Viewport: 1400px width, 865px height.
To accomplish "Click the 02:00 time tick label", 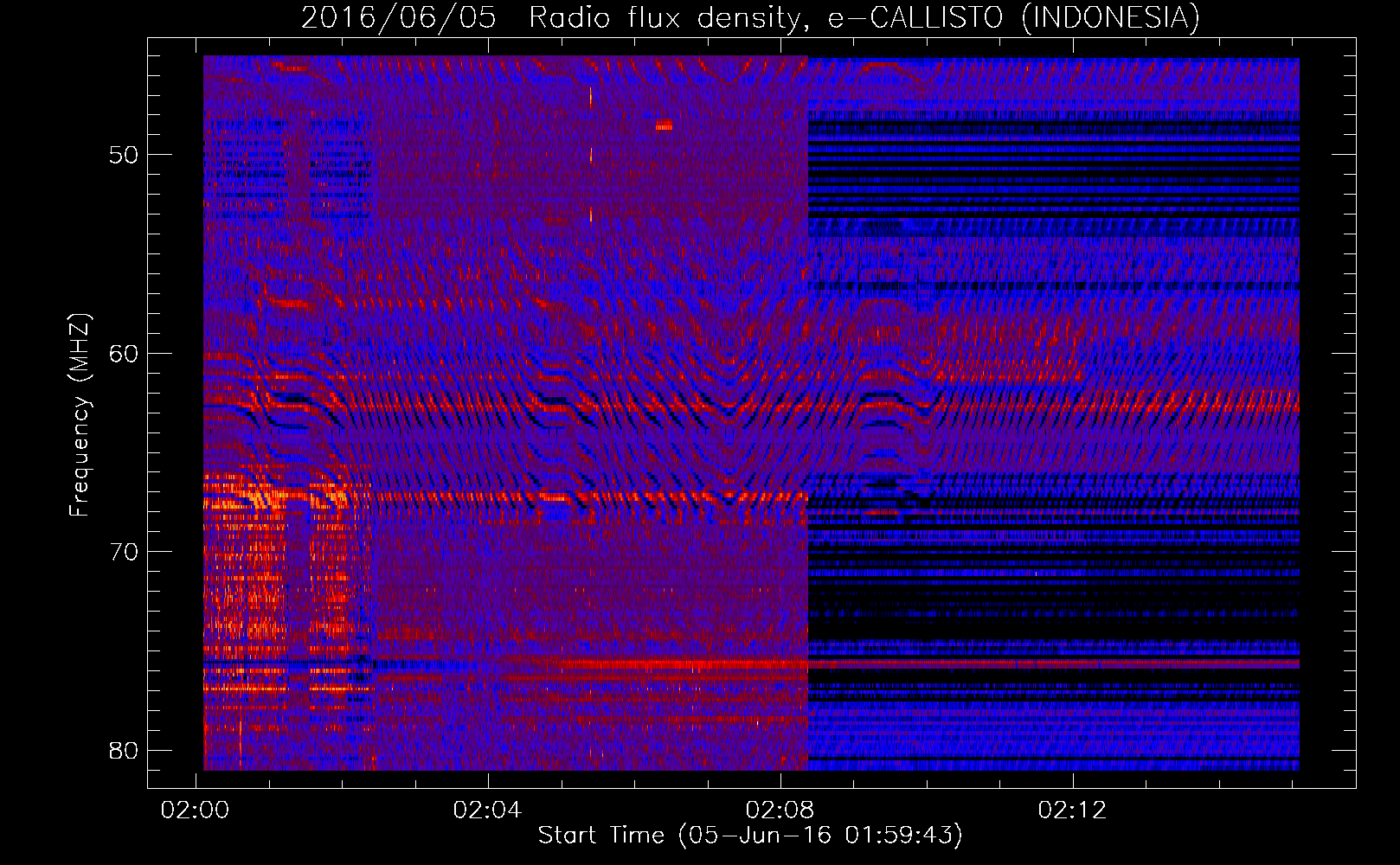I will tap(196, 810).
